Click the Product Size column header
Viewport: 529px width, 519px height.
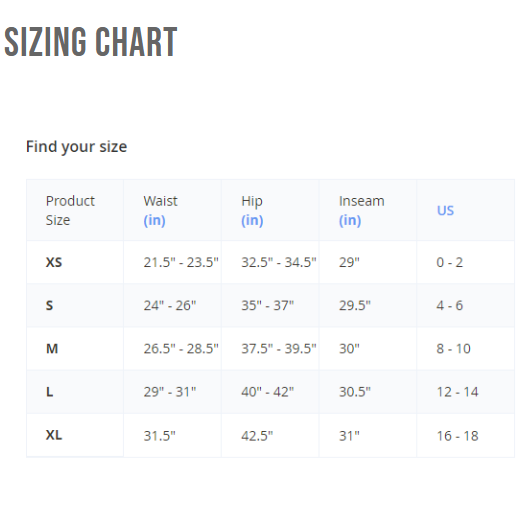click(70, 211)
